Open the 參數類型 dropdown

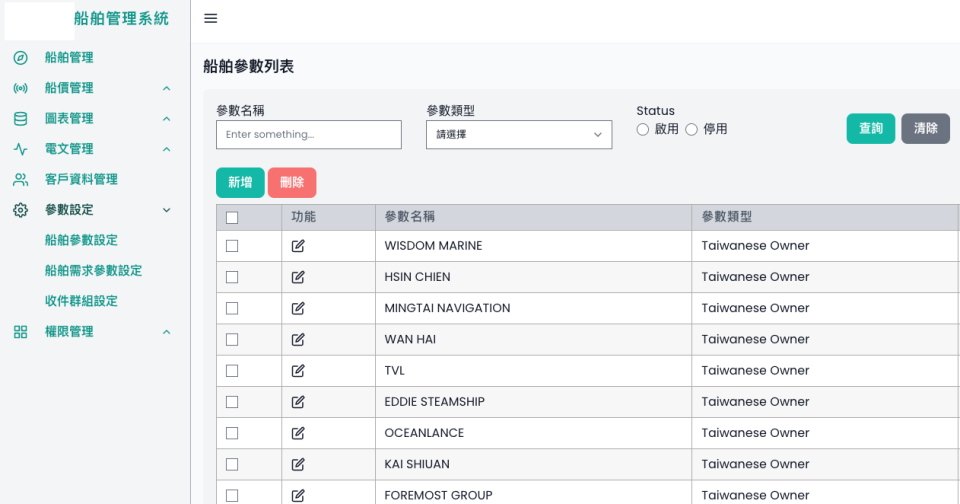click(x=518, y=135)
